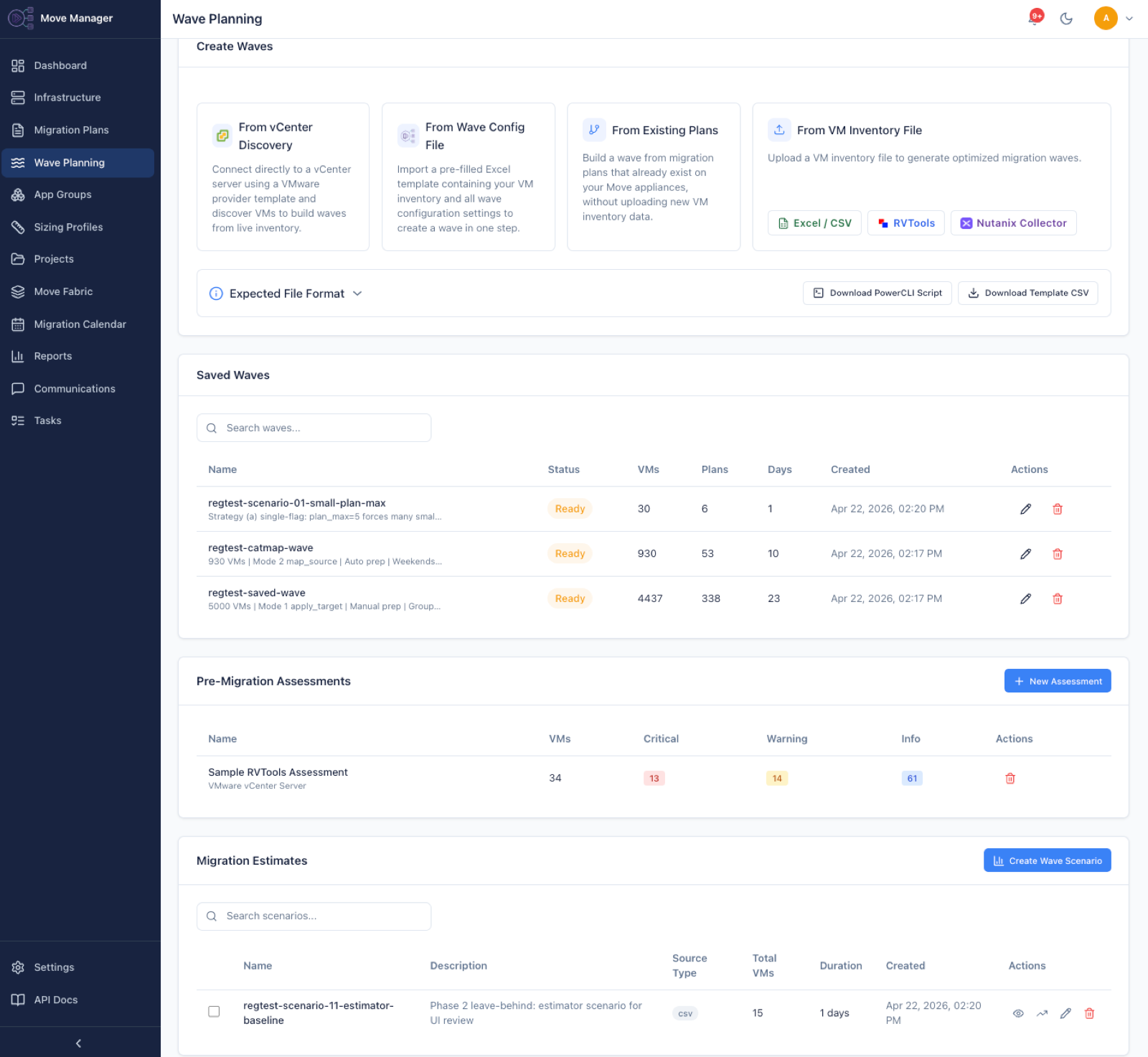
Task: Select the Nutanix Collector upload option
Action: click(1013, 223)
